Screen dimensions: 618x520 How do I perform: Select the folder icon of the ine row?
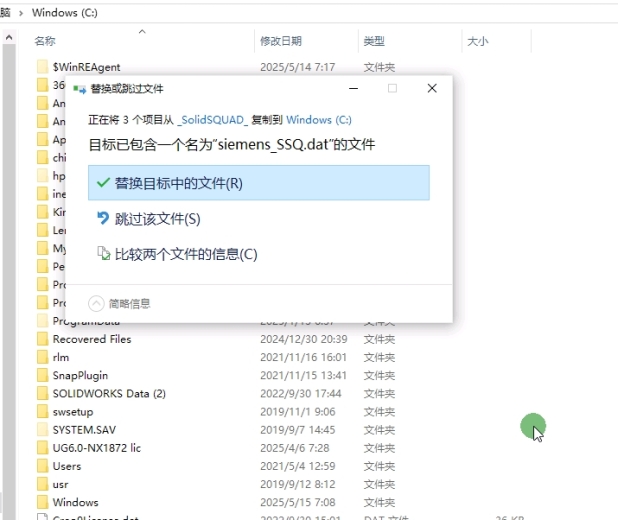[x=42, y=194]
